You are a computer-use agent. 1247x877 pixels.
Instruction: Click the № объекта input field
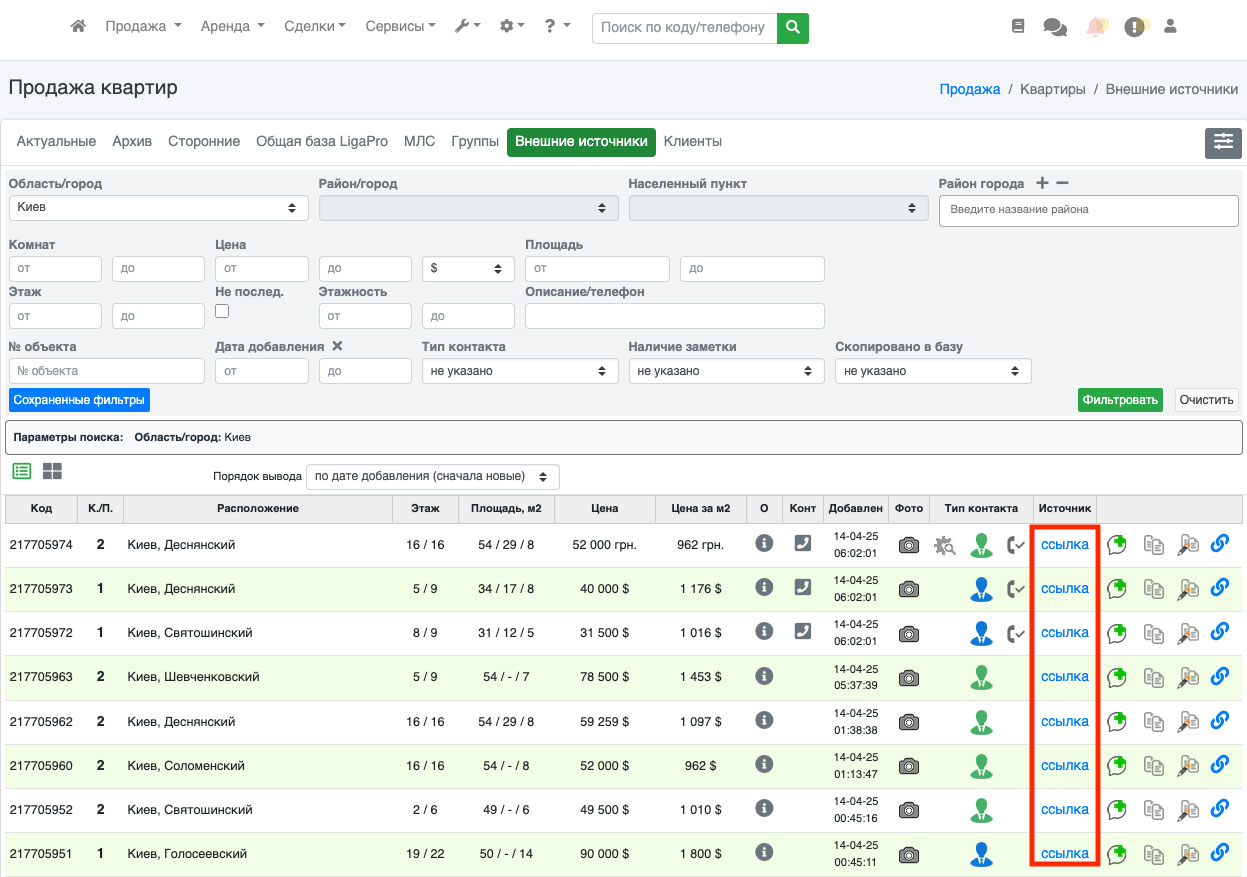[106, 371]
